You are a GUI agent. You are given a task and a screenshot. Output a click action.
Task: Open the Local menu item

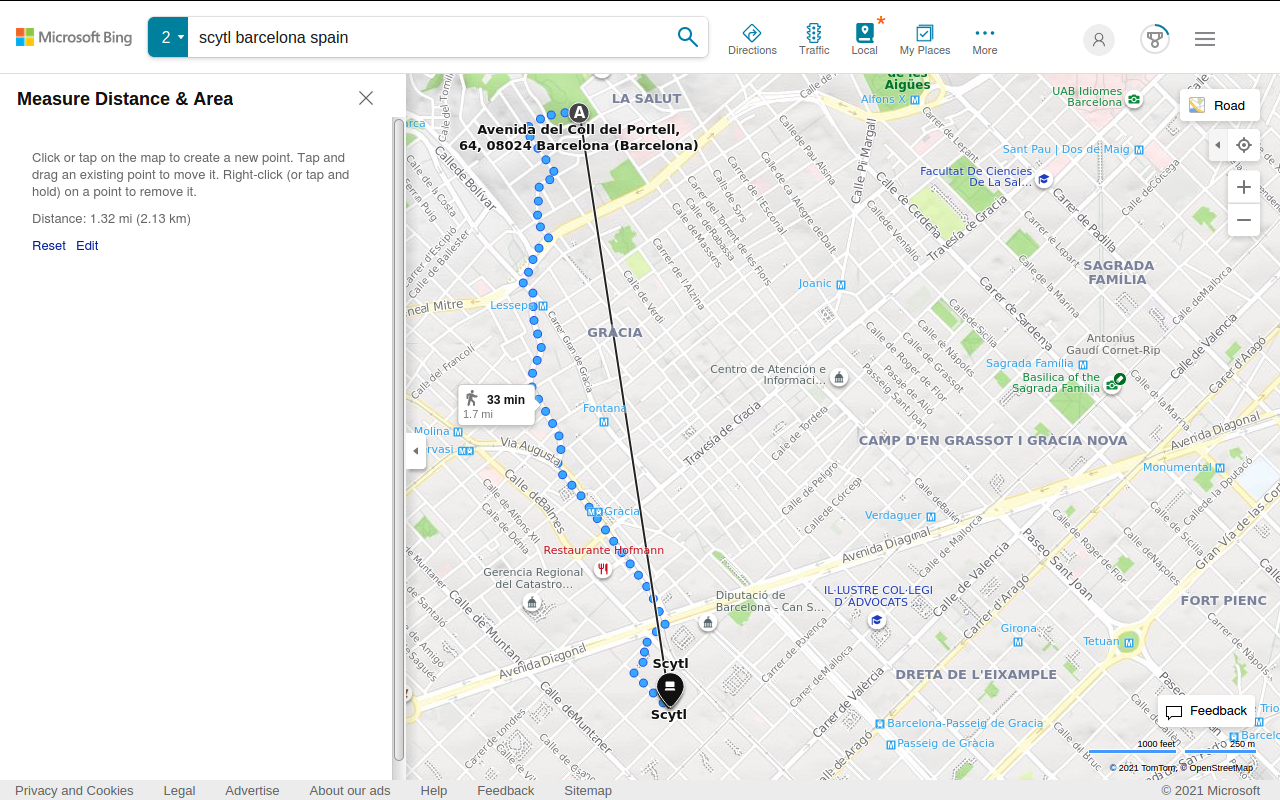pyautogui.click(x=864, y=40)
